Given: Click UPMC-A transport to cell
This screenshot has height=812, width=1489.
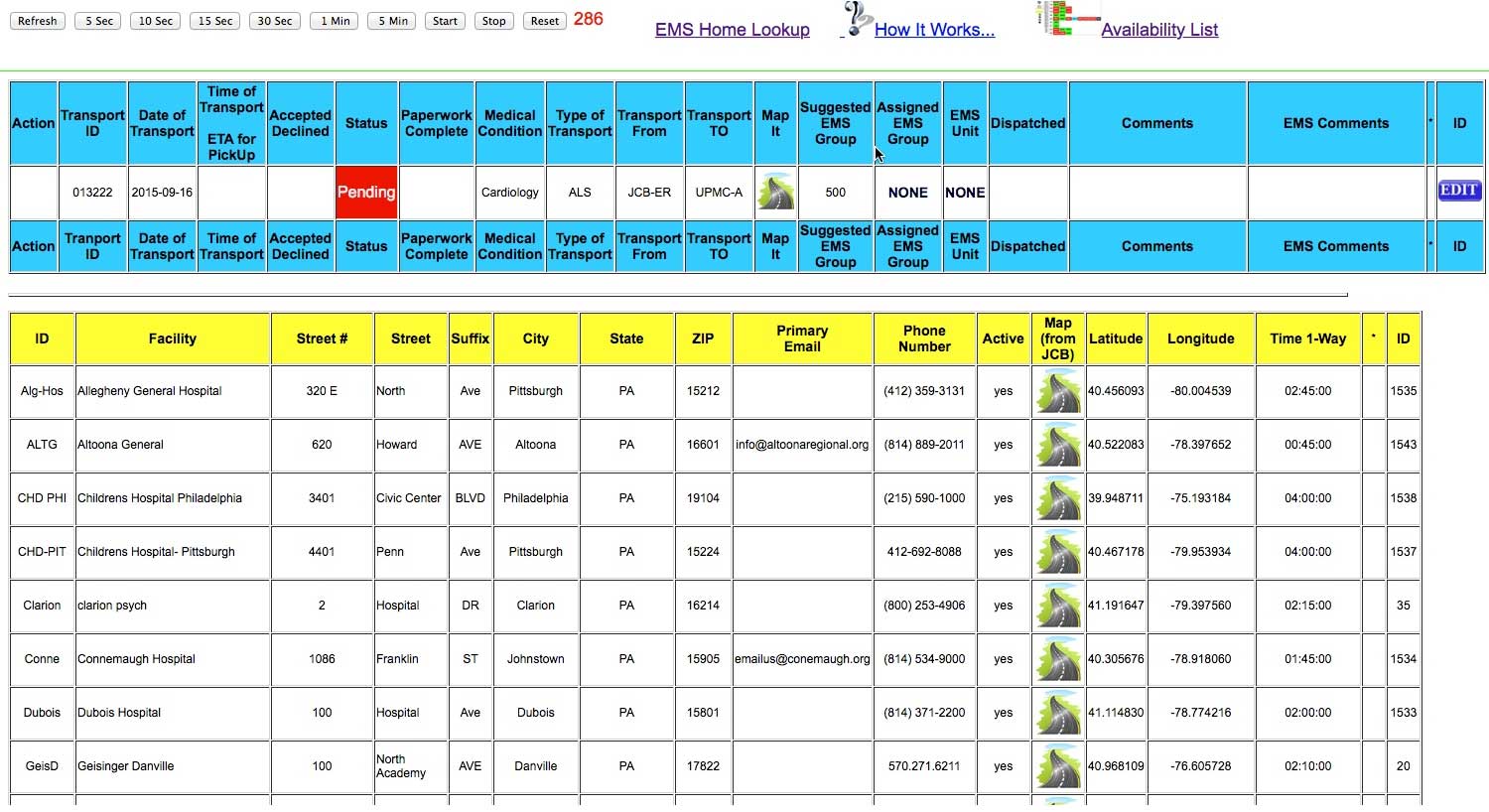Looking at the screenshot, I should point(719,193).
